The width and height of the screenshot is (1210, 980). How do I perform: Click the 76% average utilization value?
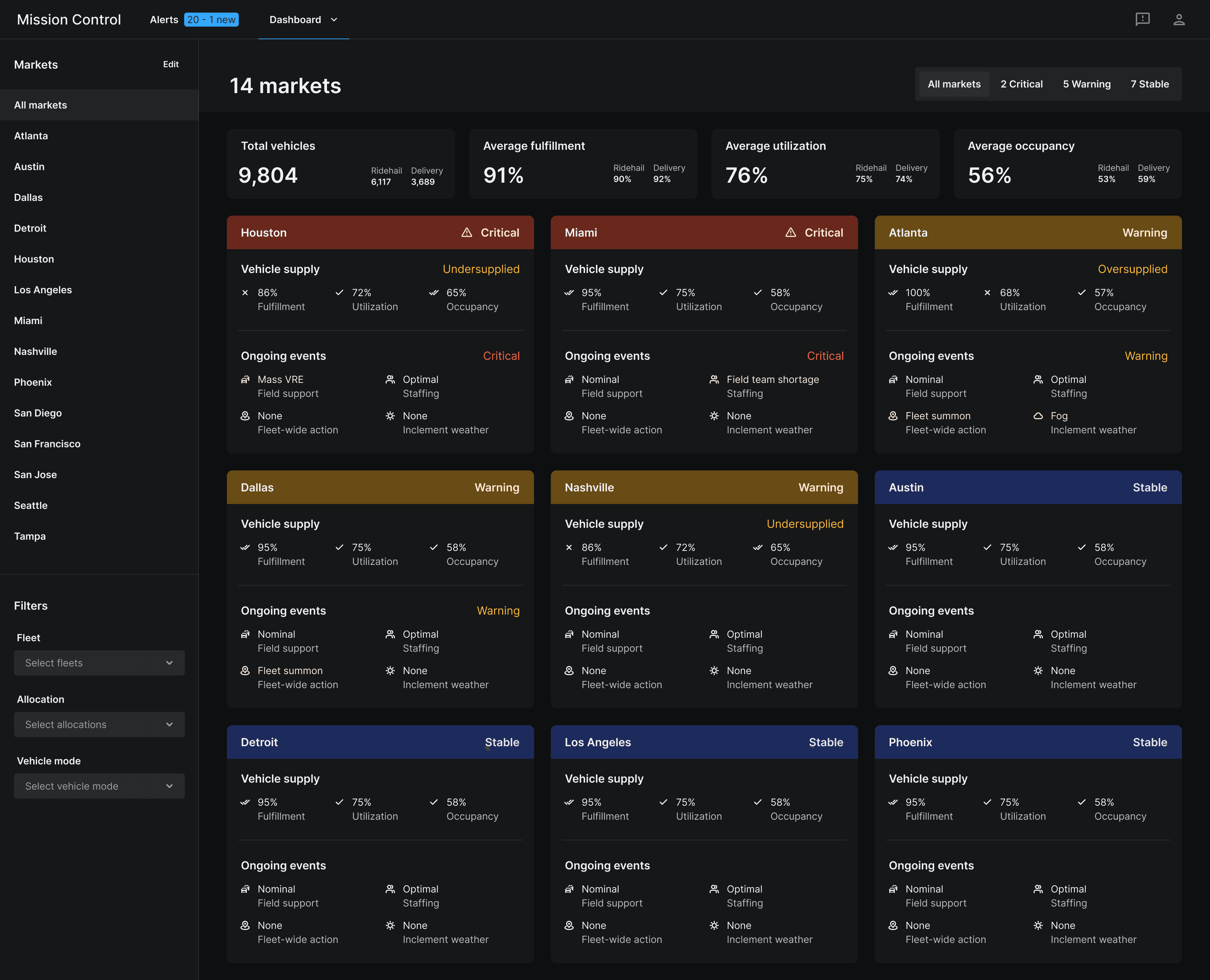tap(746, 176)
